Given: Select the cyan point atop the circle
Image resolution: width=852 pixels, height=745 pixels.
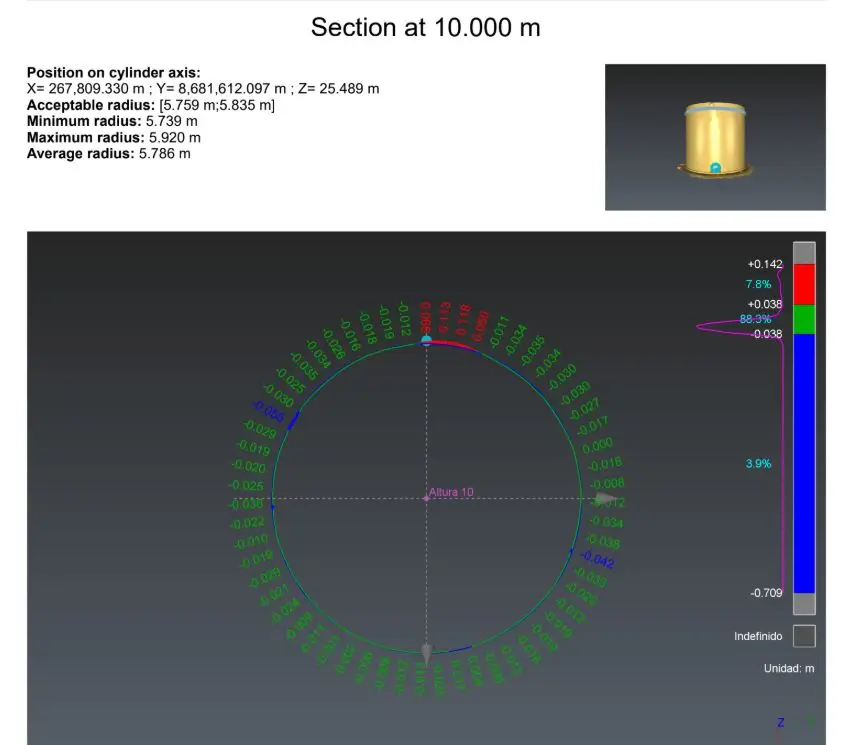Looking at the screenshot, I should pyautogui.click(x=427, y=340).
